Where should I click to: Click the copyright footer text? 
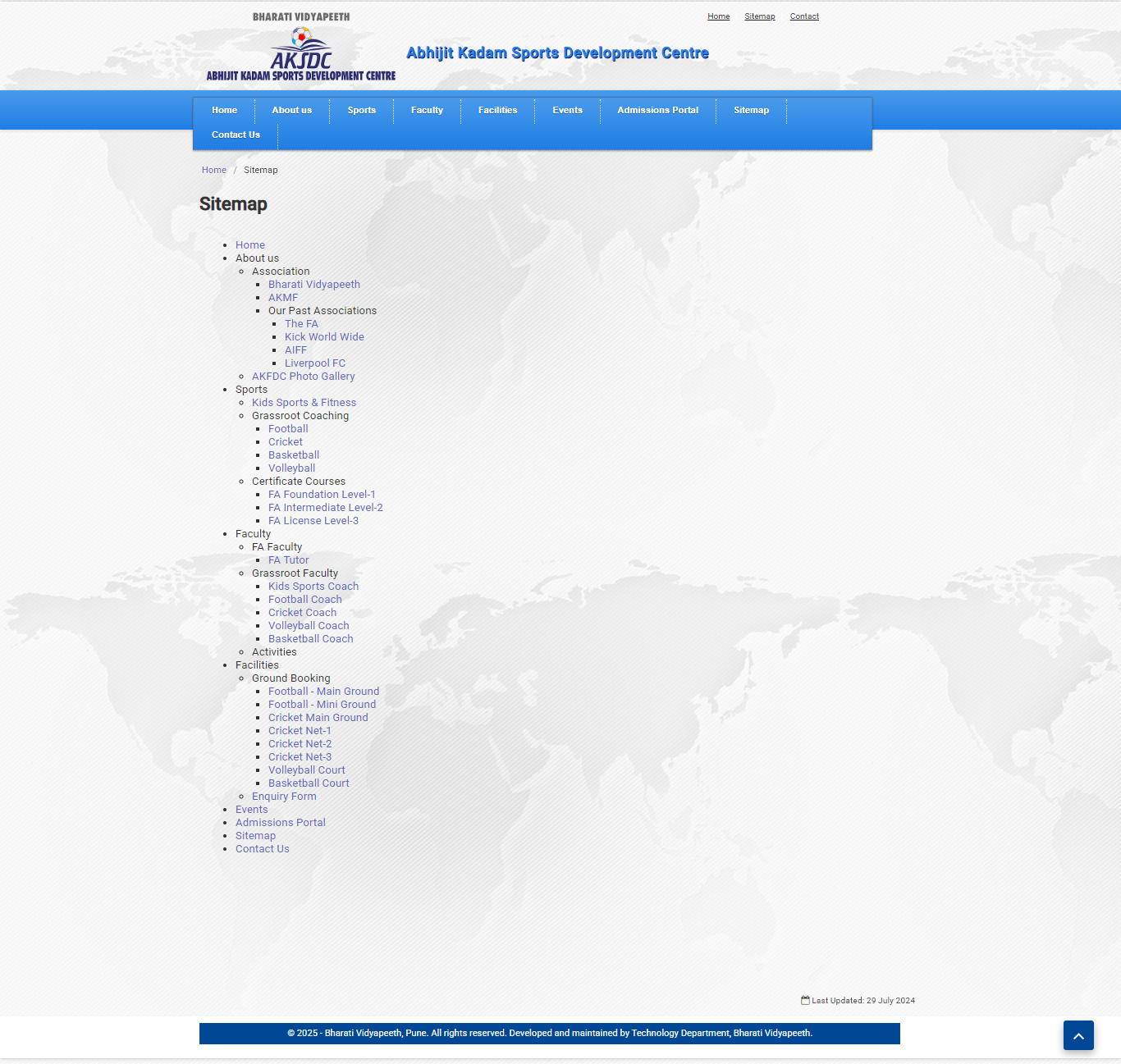[x=550, y=1034]
